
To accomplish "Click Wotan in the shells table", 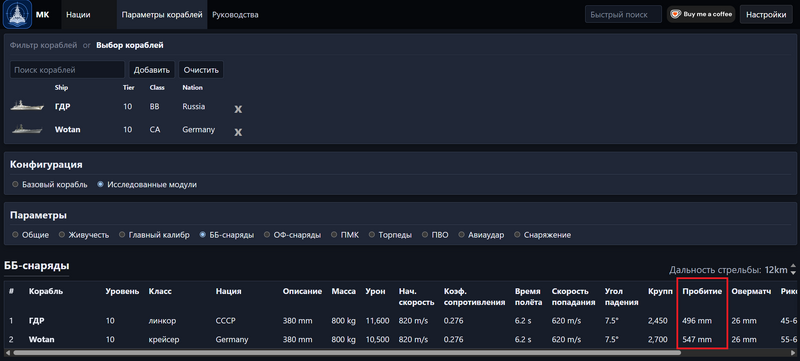I will [x=42, y=340].
